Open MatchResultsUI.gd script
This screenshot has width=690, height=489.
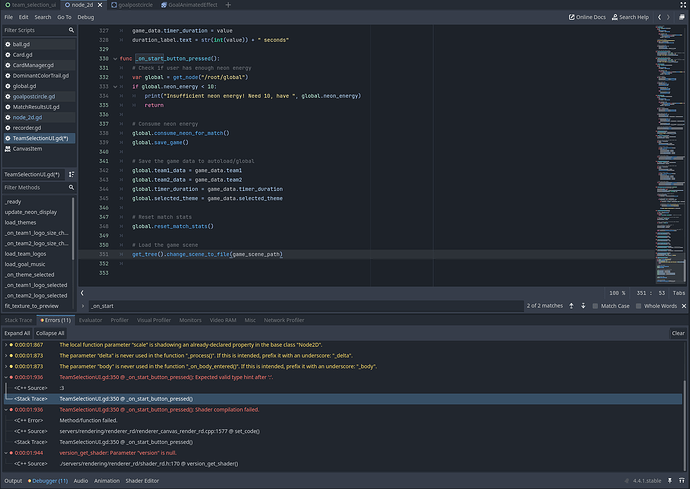pos(39,107)
